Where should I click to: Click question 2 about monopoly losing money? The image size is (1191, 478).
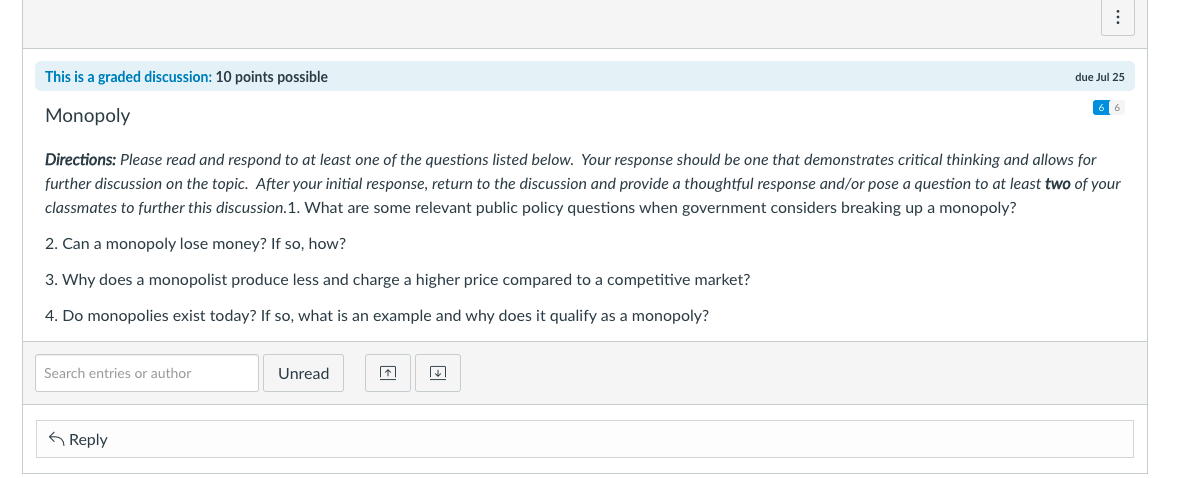[x=195, y=244]
